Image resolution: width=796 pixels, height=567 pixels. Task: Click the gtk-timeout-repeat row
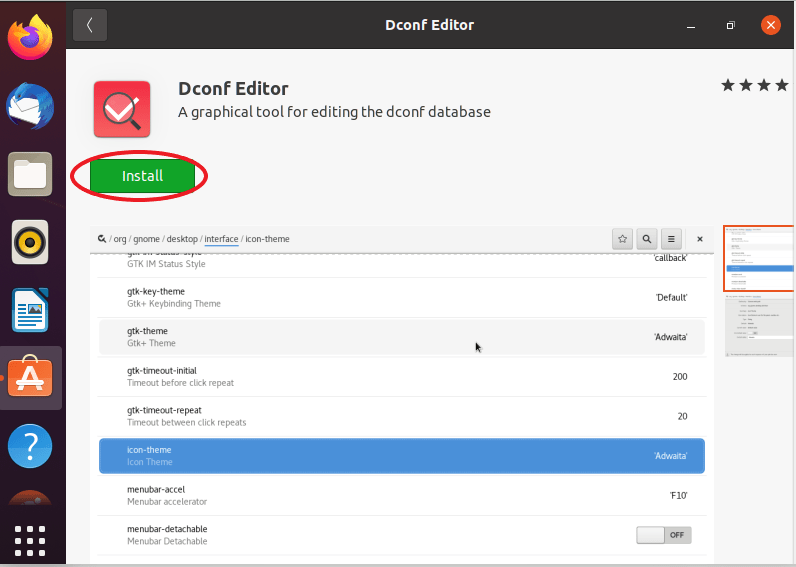(x=402, y=416)
